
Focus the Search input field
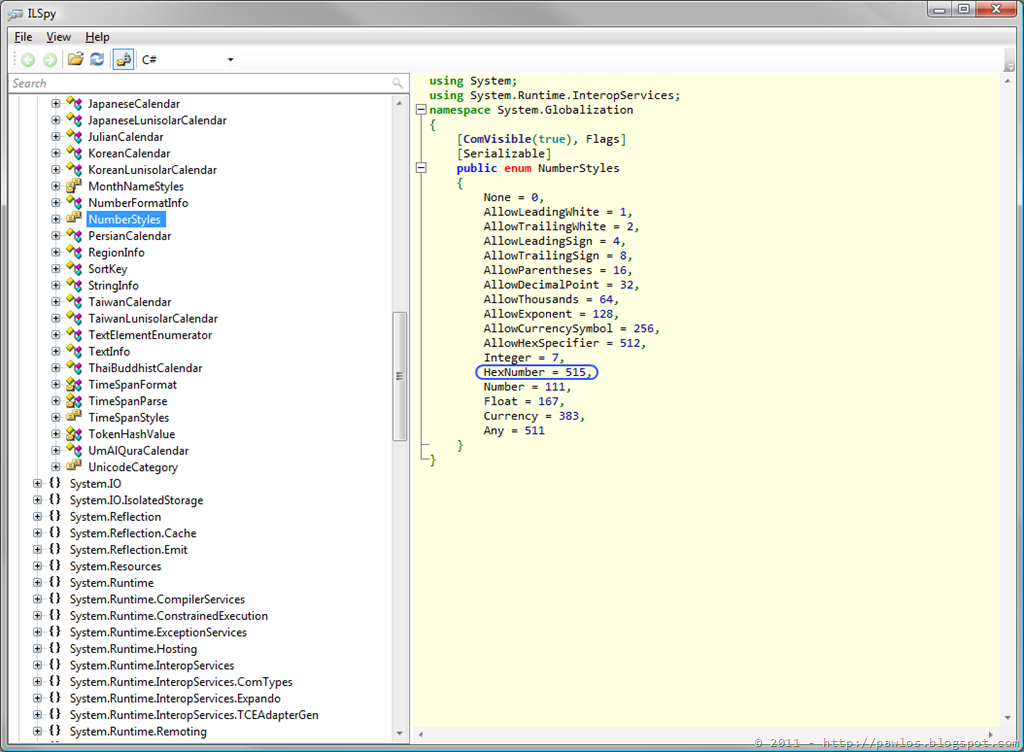tap(199, 84)
